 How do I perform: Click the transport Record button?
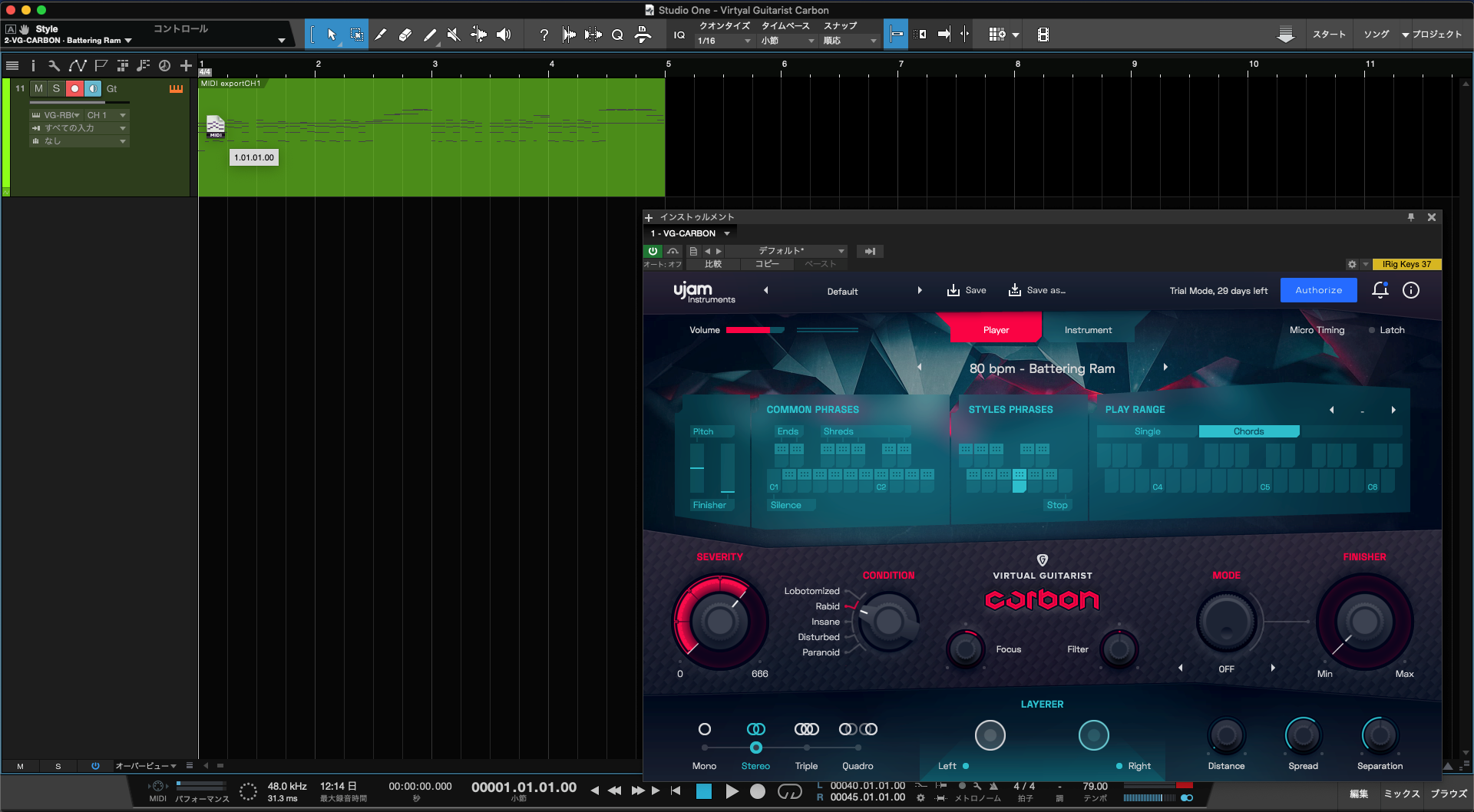pyautogui.click(x=758, y=791)
